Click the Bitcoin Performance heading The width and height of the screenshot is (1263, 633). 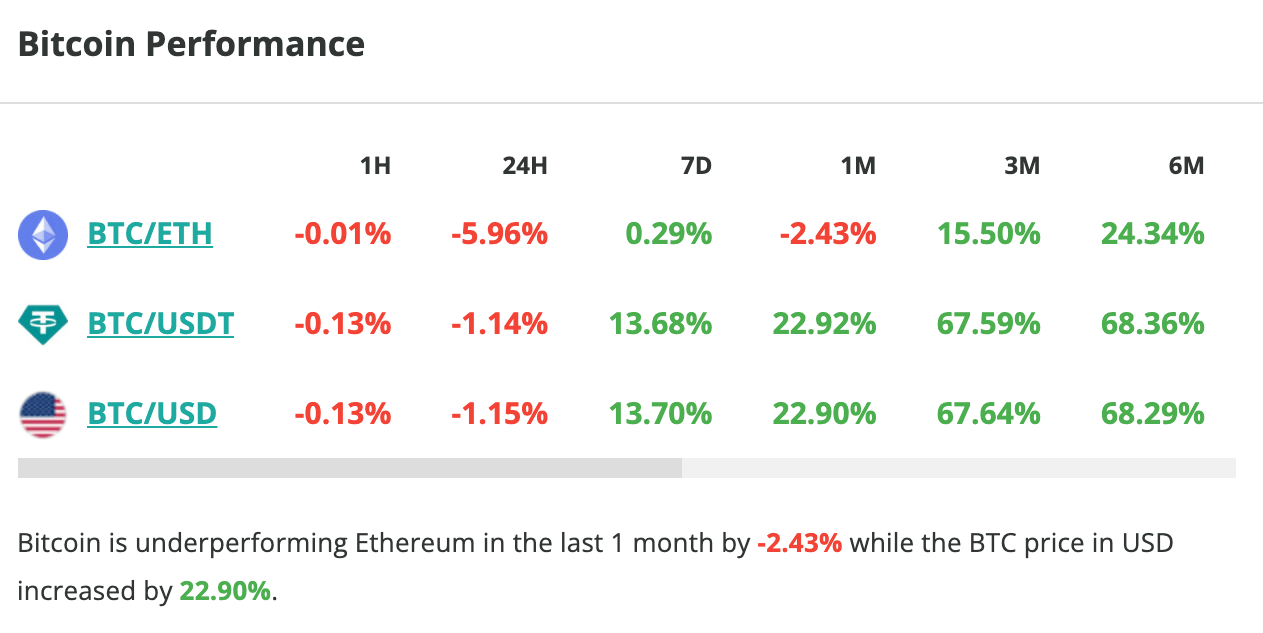[x=191, y=45]
